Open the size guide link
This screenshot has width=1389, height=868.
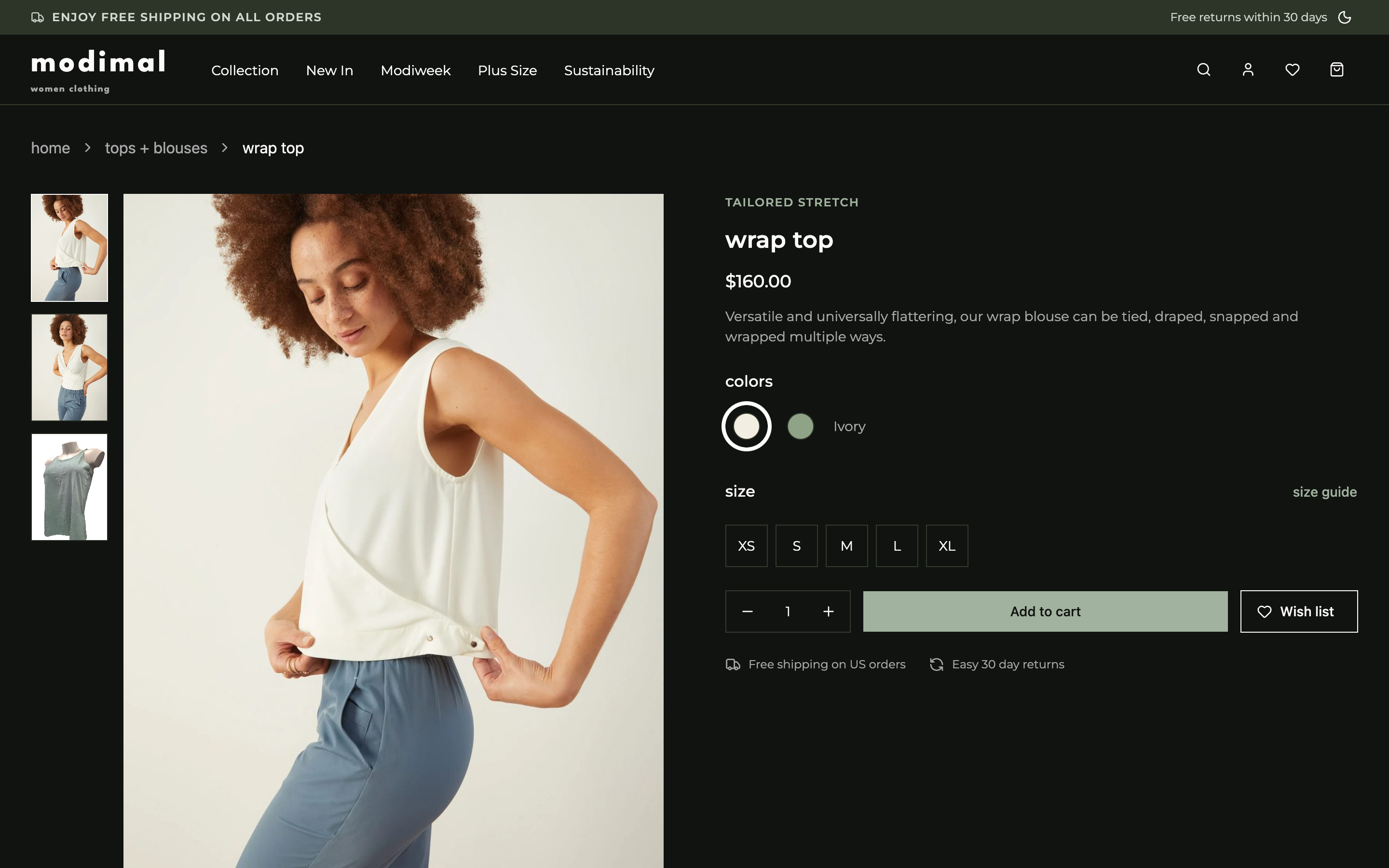(x=1325, y=492)
